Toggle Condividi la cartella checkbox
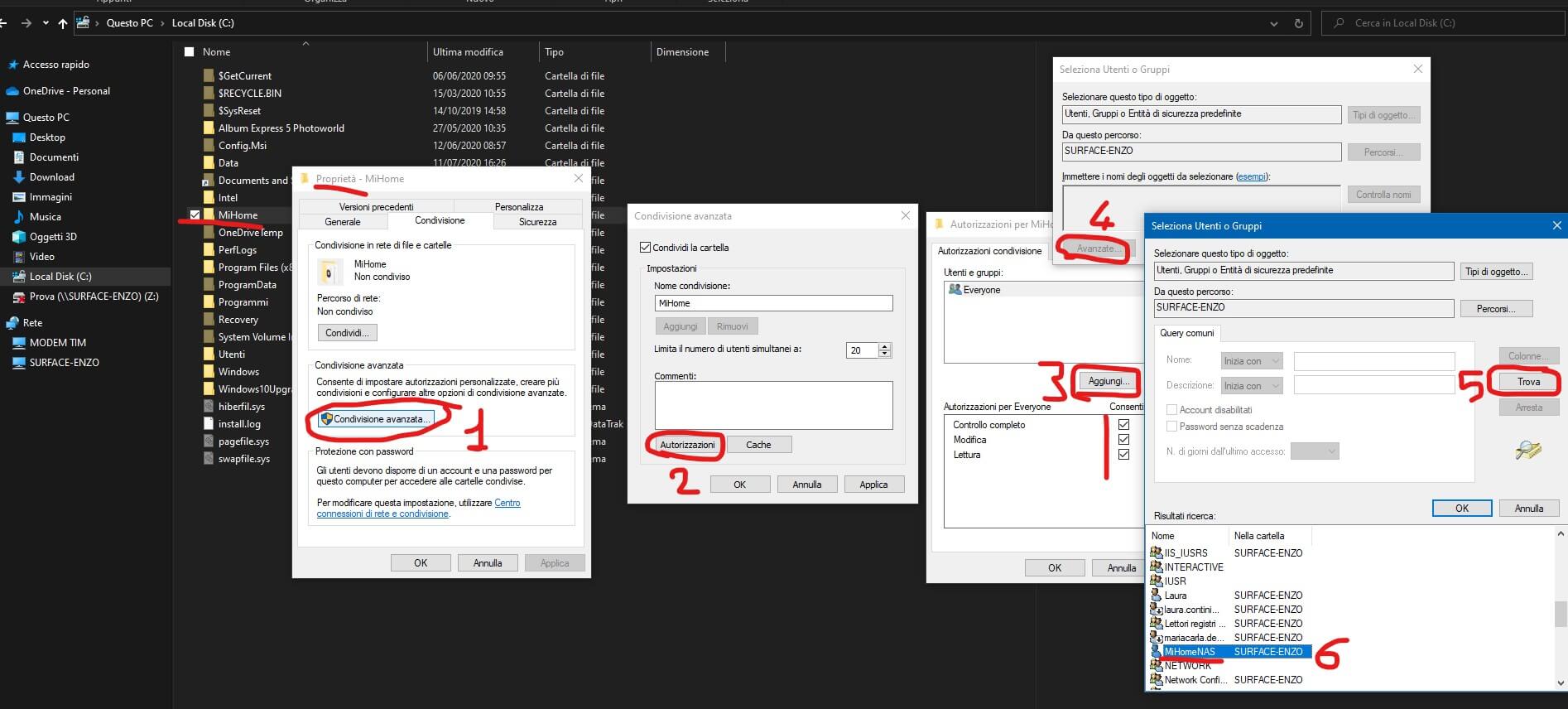Screen dimensions: 1568x709 (x=646, y=248)
